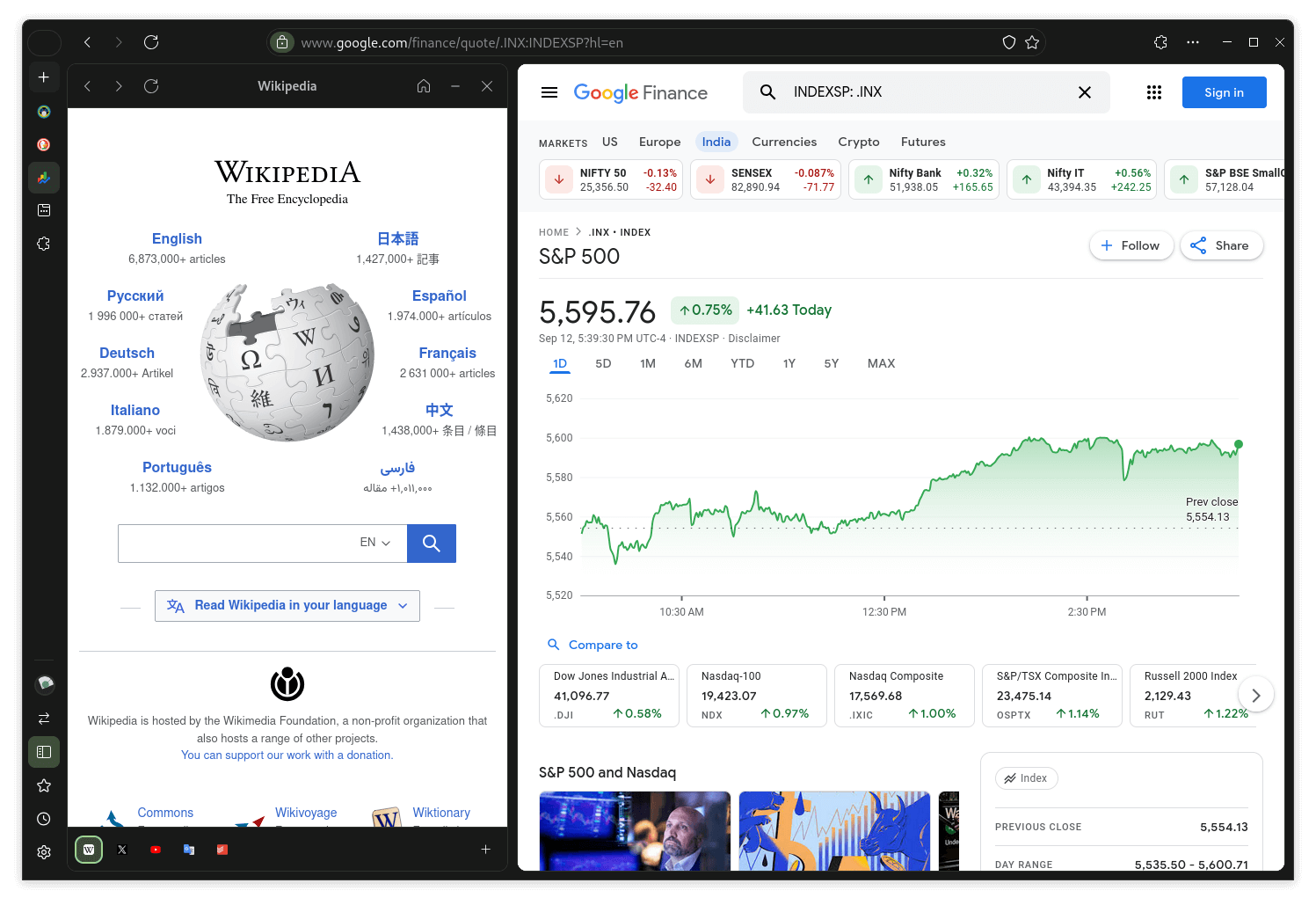Bookmark page with star icon in address bar
Image resolution: width=1316 pixels, height=905 pixels.
coord(1032,42)
